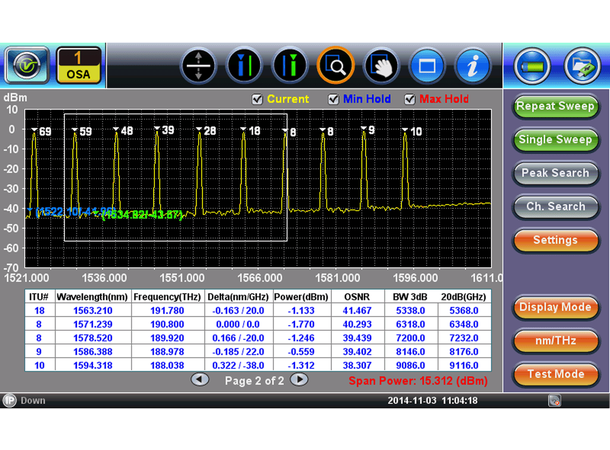Image resolution: width=610 pixels, height=450 pixels.
Task: Click the Display Mode button
Action: point(555,307)
